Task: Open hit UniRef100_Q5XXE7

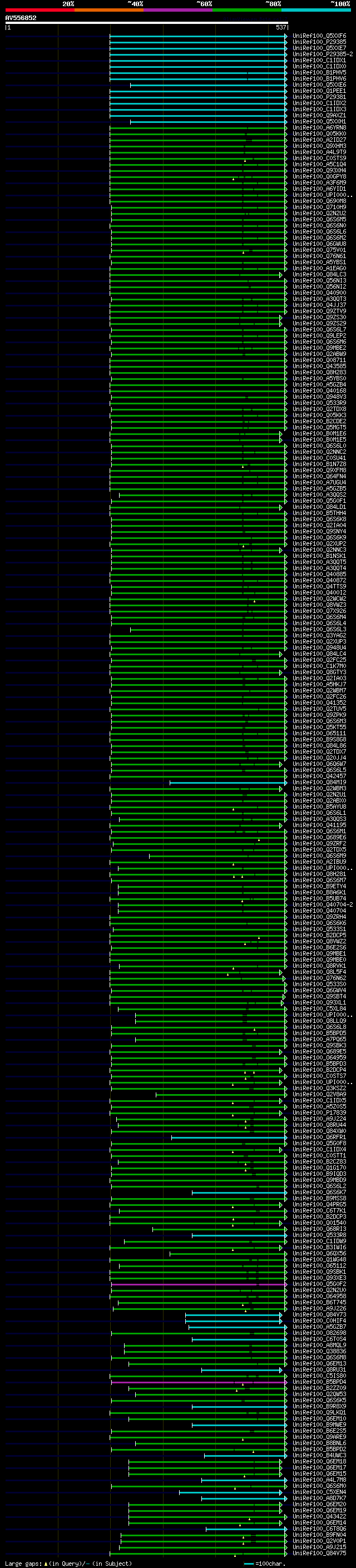Action: click(x=319, y=48)
